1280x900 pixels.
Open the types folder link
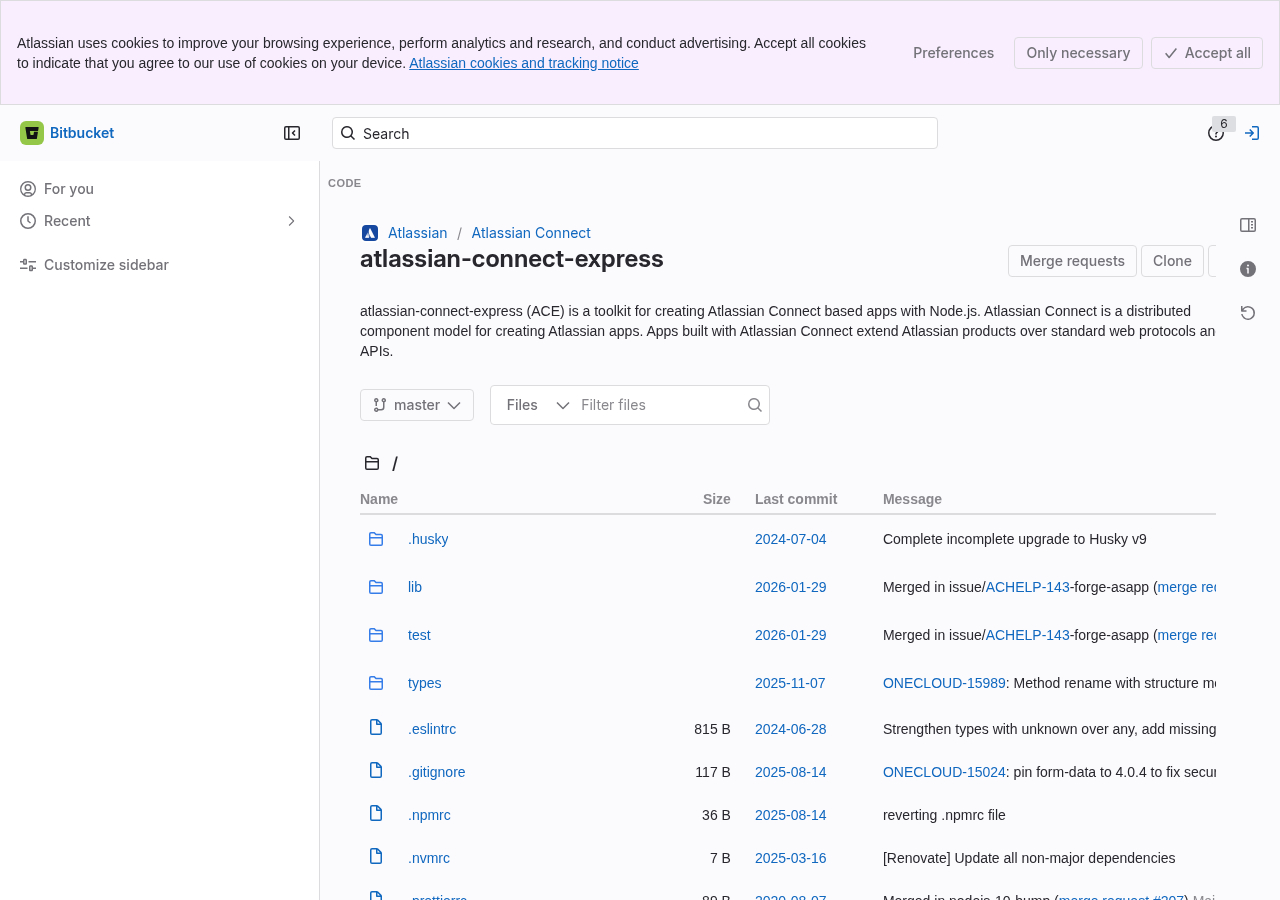click(x=424, y=683)
